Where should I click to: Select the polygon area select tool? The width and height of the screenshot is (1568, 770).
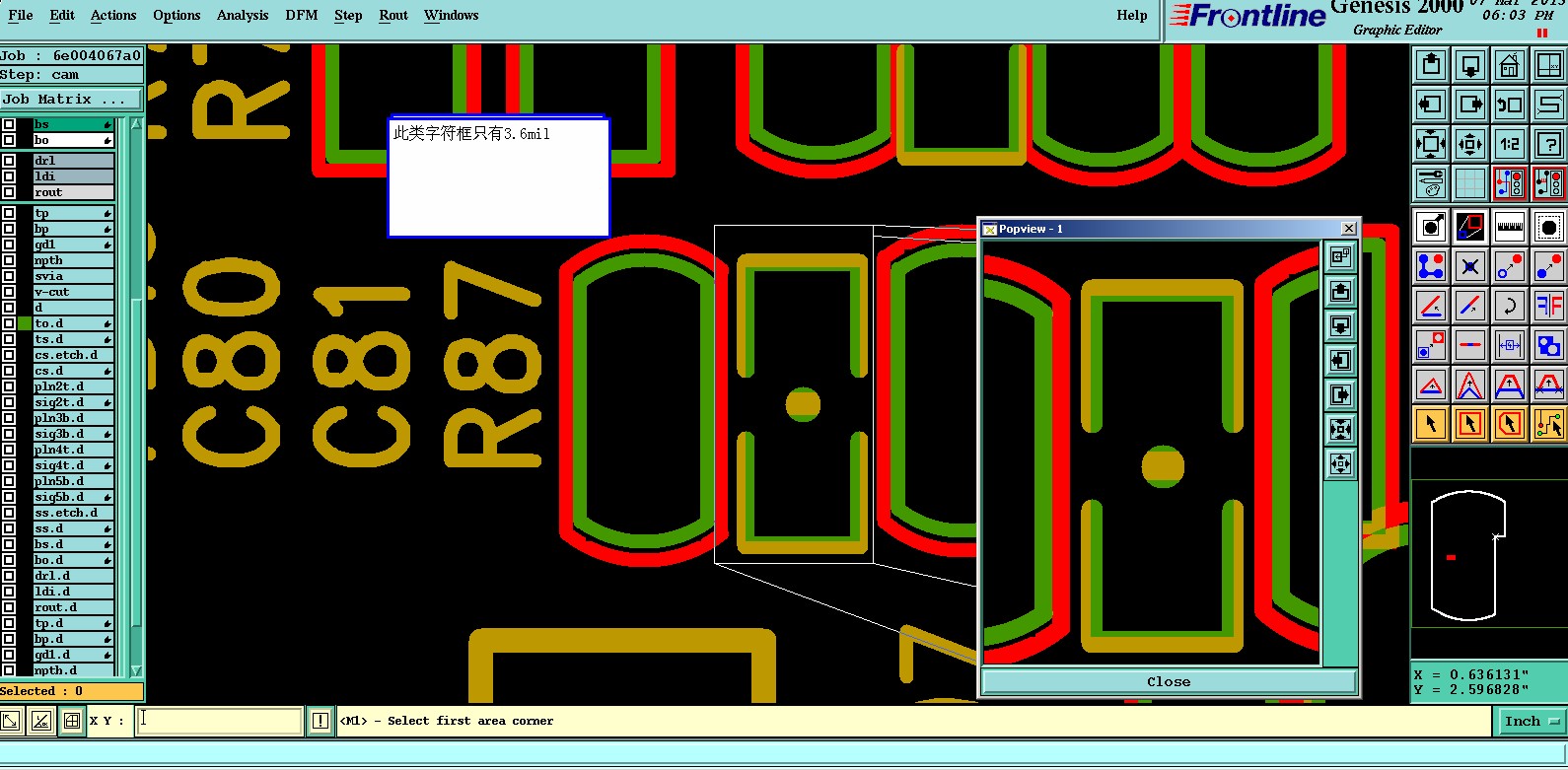pos(1510,424)
